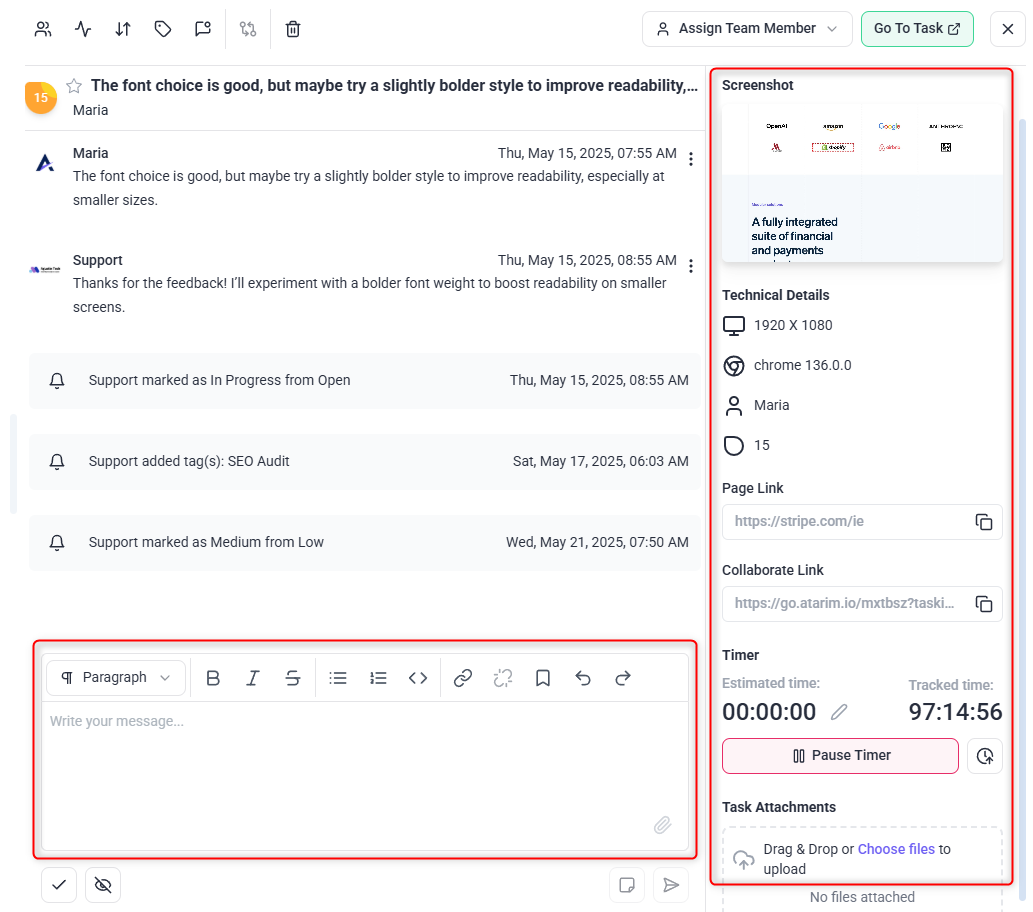Click the Choose files upload link
Screen dimensions: 1033x912
tap(896, 849)
